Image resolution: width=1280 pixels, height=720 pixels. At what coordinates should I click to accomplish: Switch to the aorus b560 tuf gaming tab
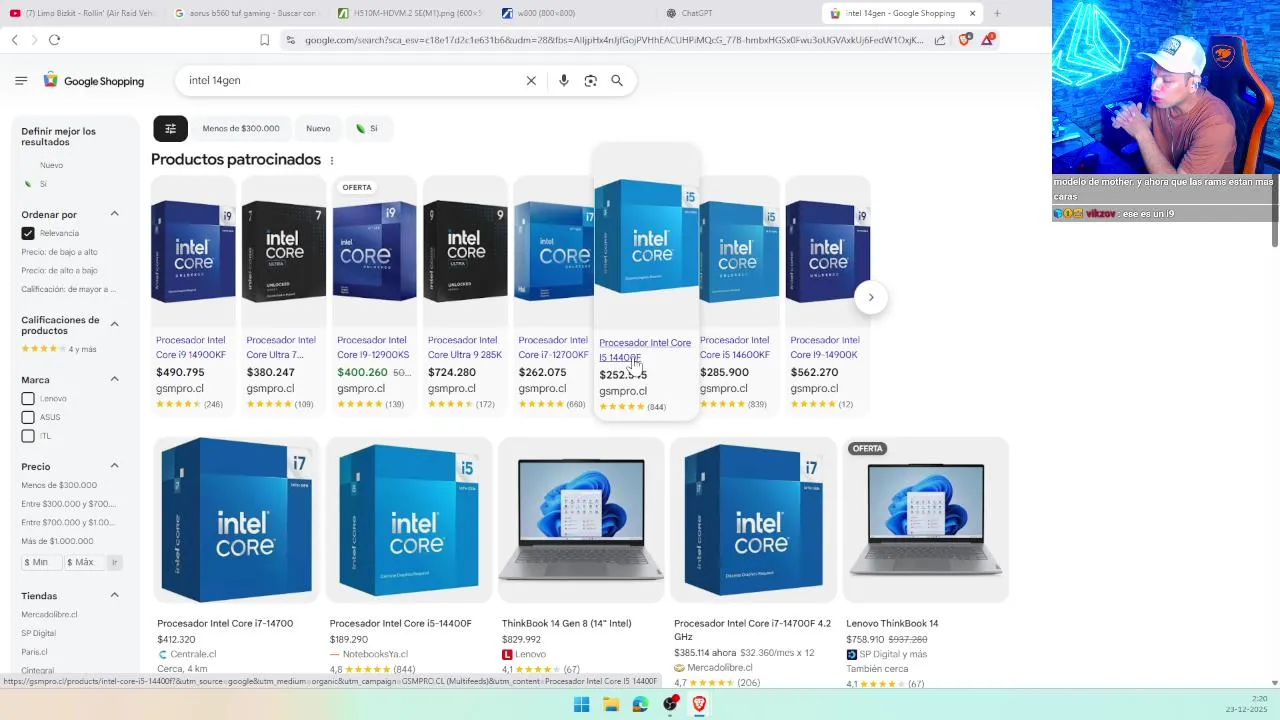pos(245,13)
